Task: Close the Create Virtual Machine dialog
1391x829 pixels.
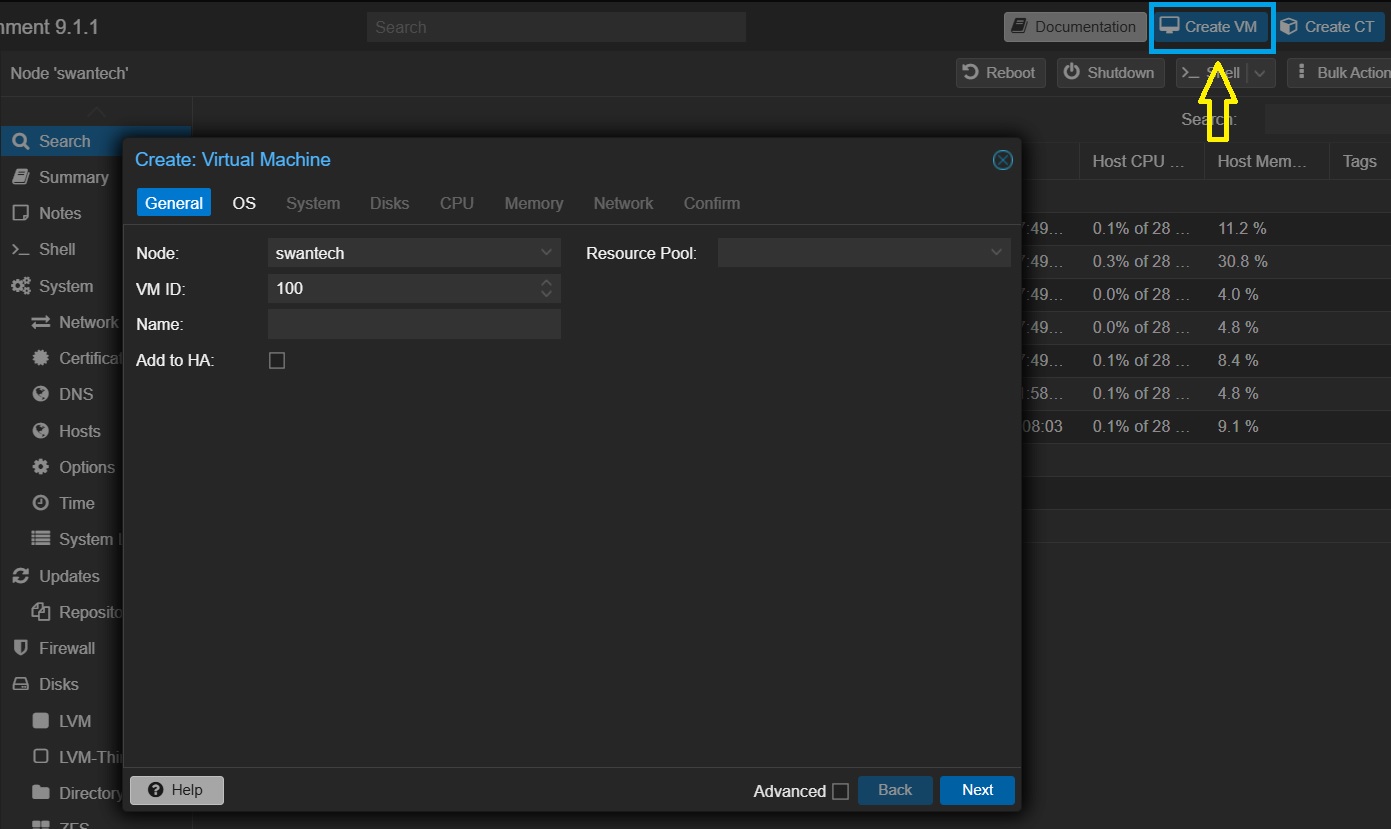Action: [1003, 160]
